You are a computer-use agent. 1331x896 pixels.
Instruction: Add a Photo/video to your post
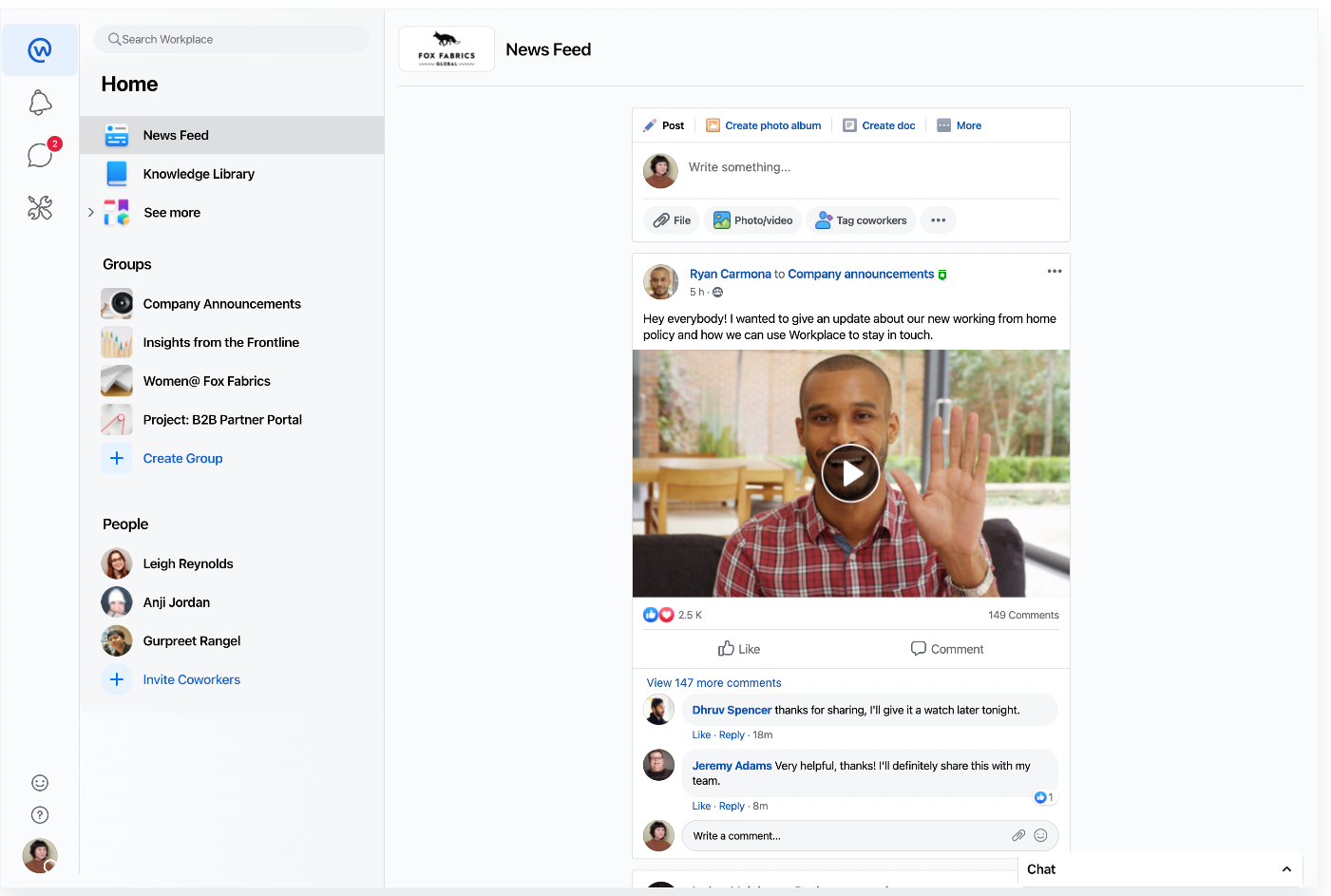[x=753, y=219]
